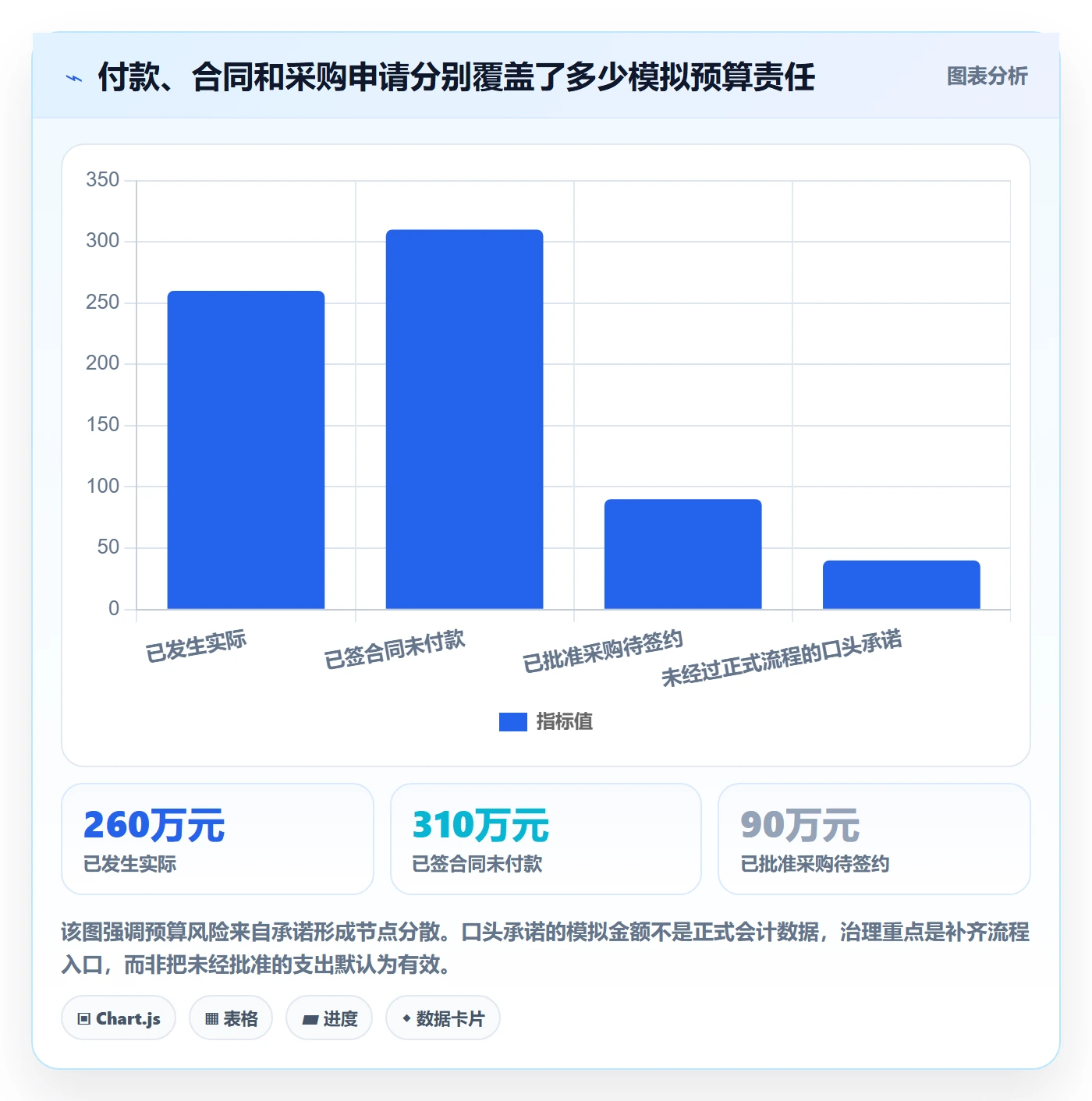The height and width of the screenshot is (1101, 1092).
Task: Click the 图表分析 label in the header
Action: (987, 76)
